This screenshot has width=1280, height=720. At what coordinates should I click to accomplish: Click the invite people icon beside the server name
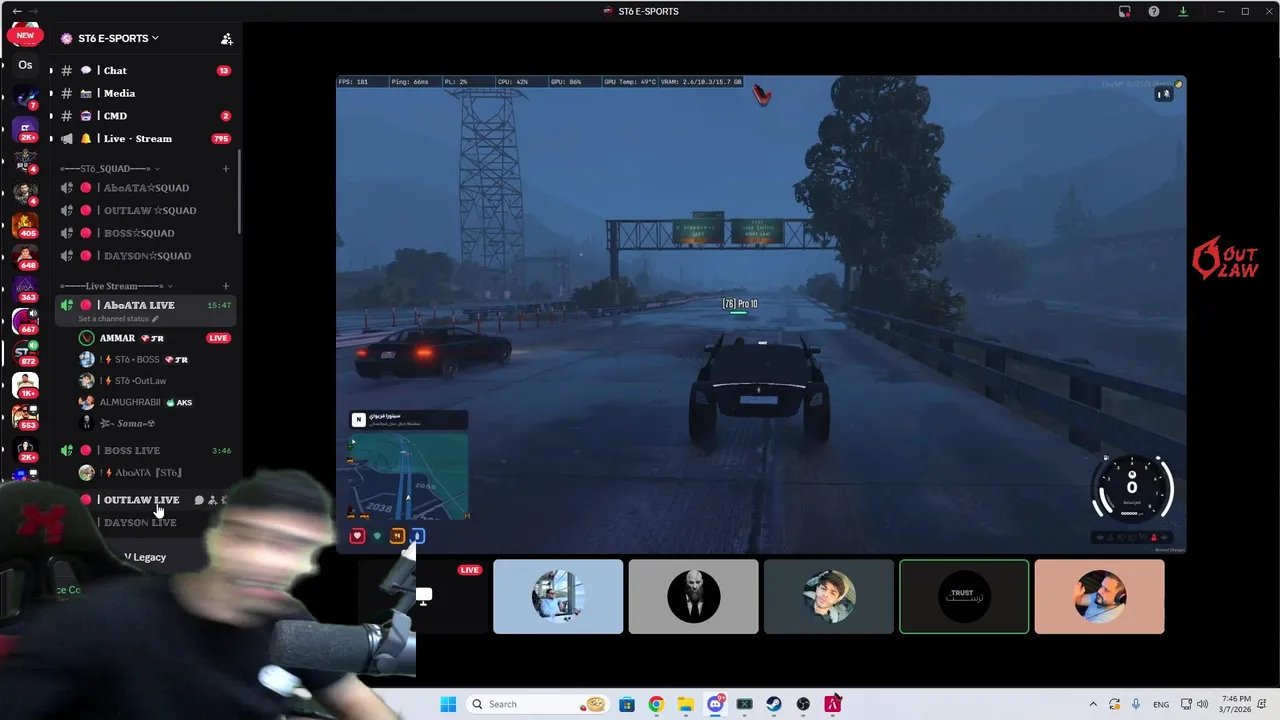coord(227,39)
